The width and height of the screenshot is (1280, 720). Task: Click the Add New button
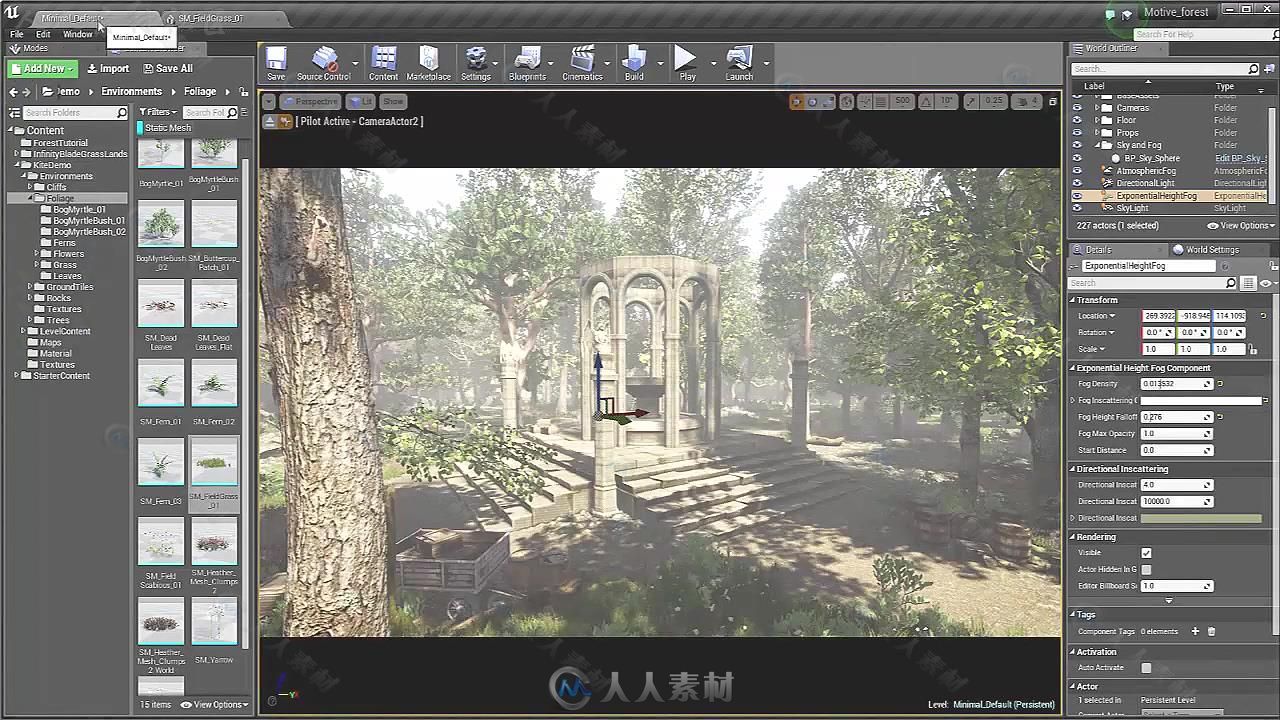click(x=42, y=69)
